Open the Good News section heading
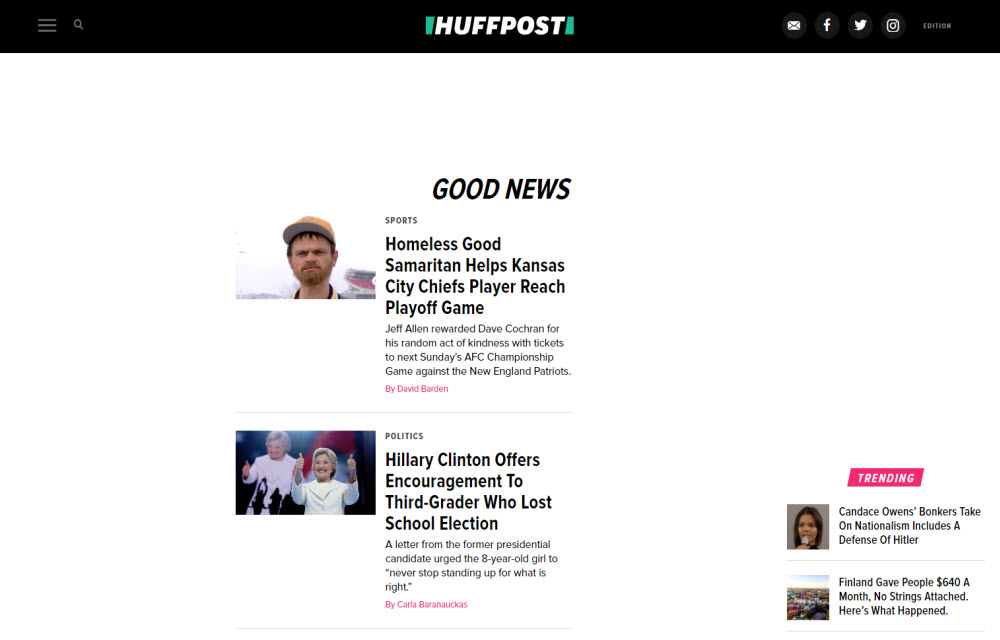This screenshot has height=640, width=1000. (x=501, y=189)
